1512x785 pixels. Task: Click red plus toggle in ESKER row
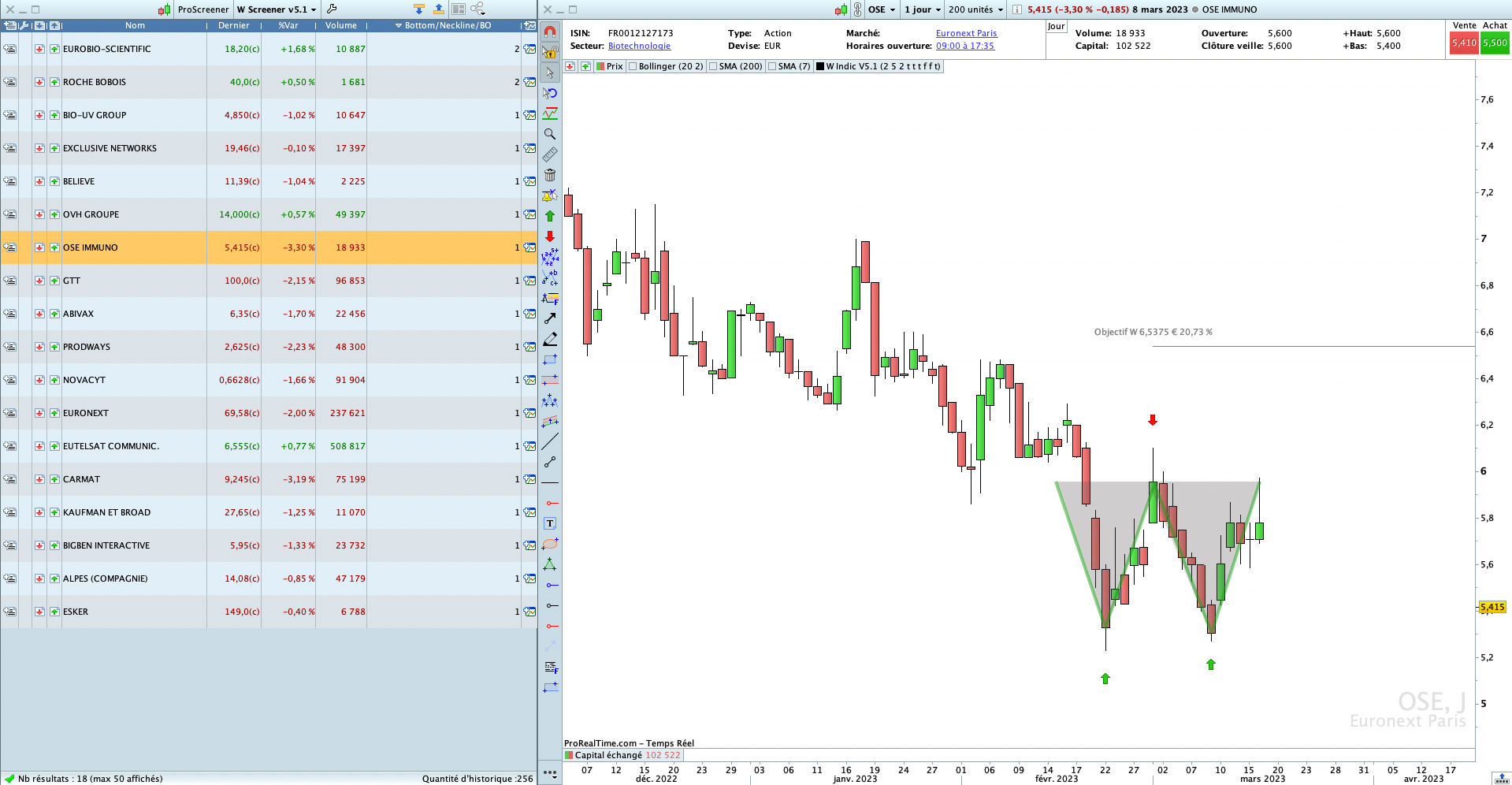click(x=39, y=612)
